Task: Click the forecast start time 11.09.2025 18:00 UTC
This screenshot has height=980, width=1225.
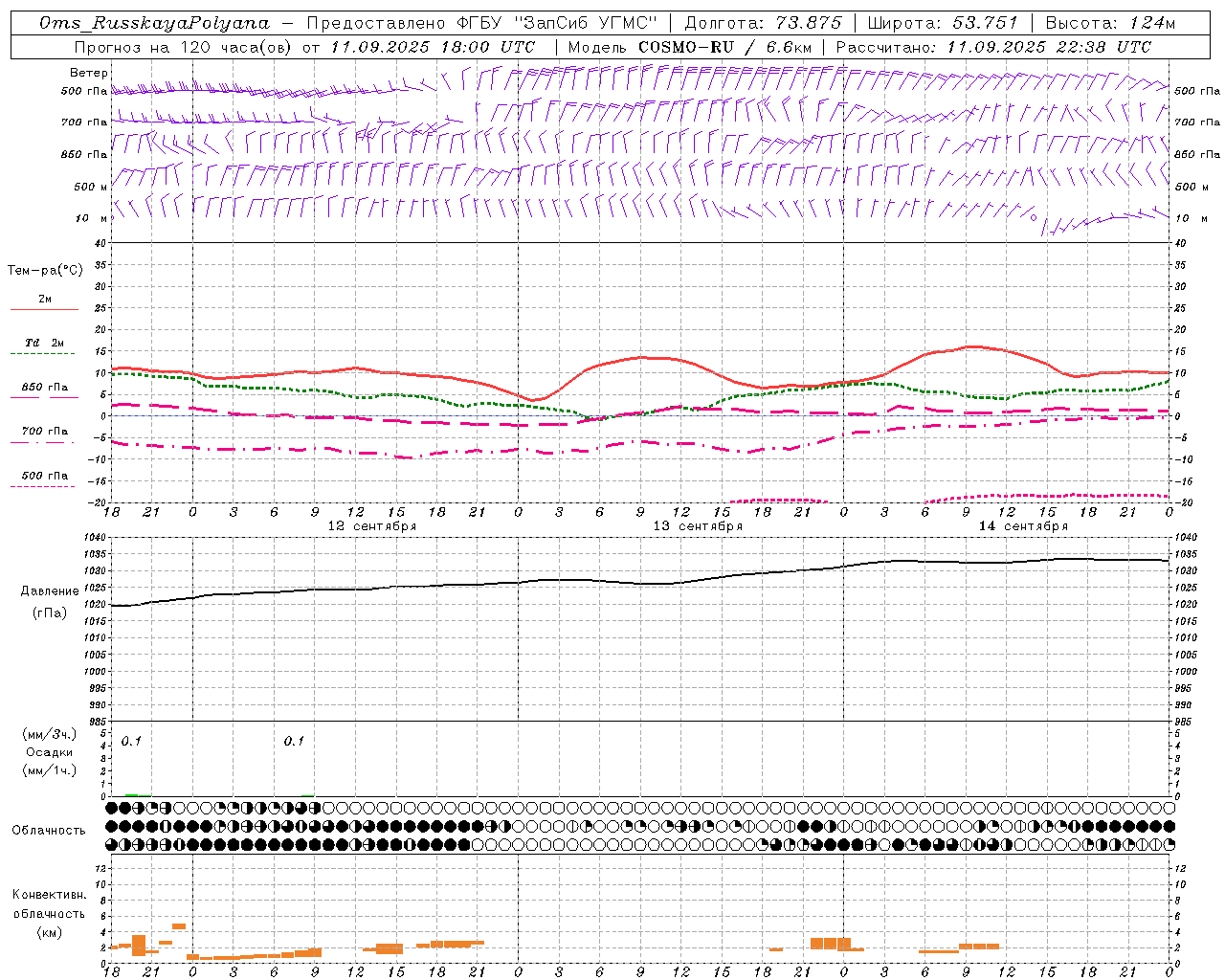Action: click(x=433, y=47)
